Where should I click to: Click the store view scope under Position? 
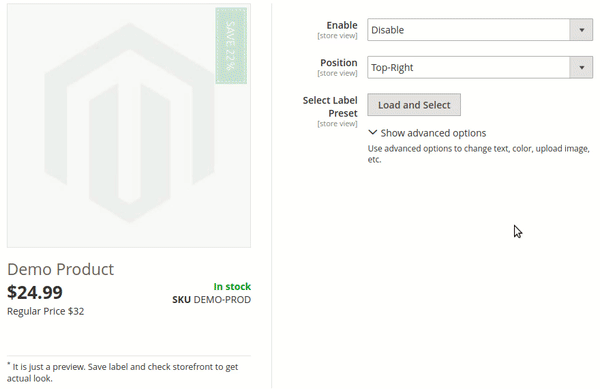click(x=337, y=73)
